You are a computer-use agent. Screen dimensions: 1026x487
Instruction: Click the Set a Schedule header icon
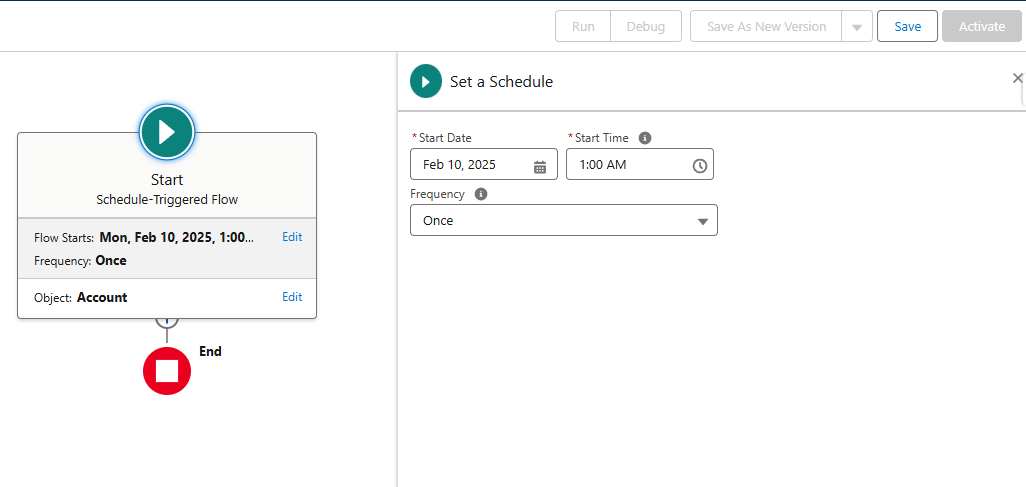pos(426,81)
